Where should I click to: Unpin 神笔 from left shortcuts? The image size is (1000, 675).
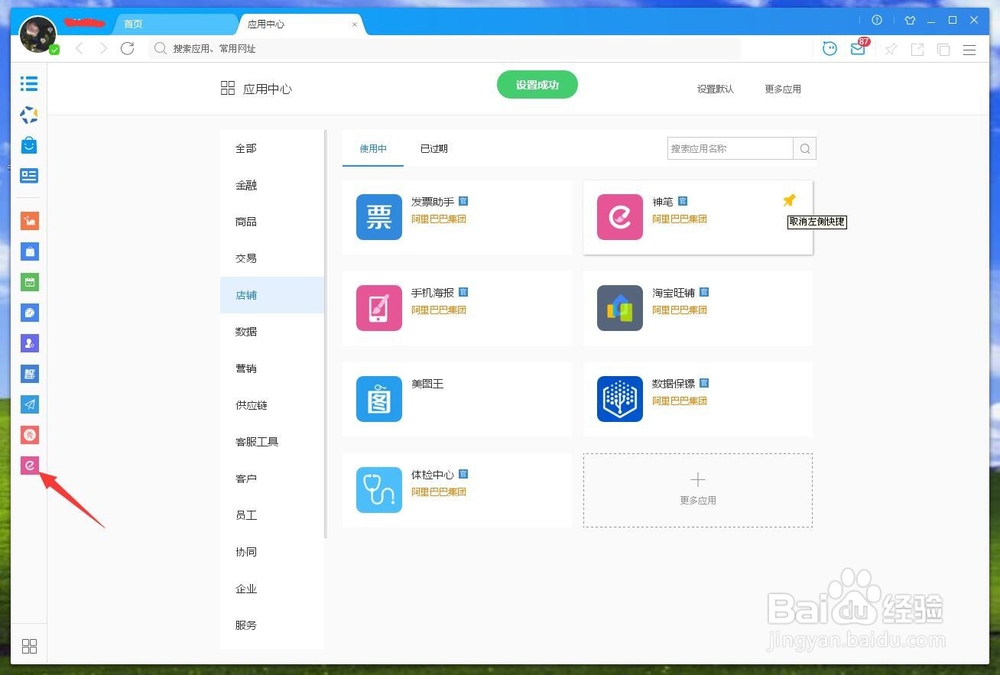[790, 200]
